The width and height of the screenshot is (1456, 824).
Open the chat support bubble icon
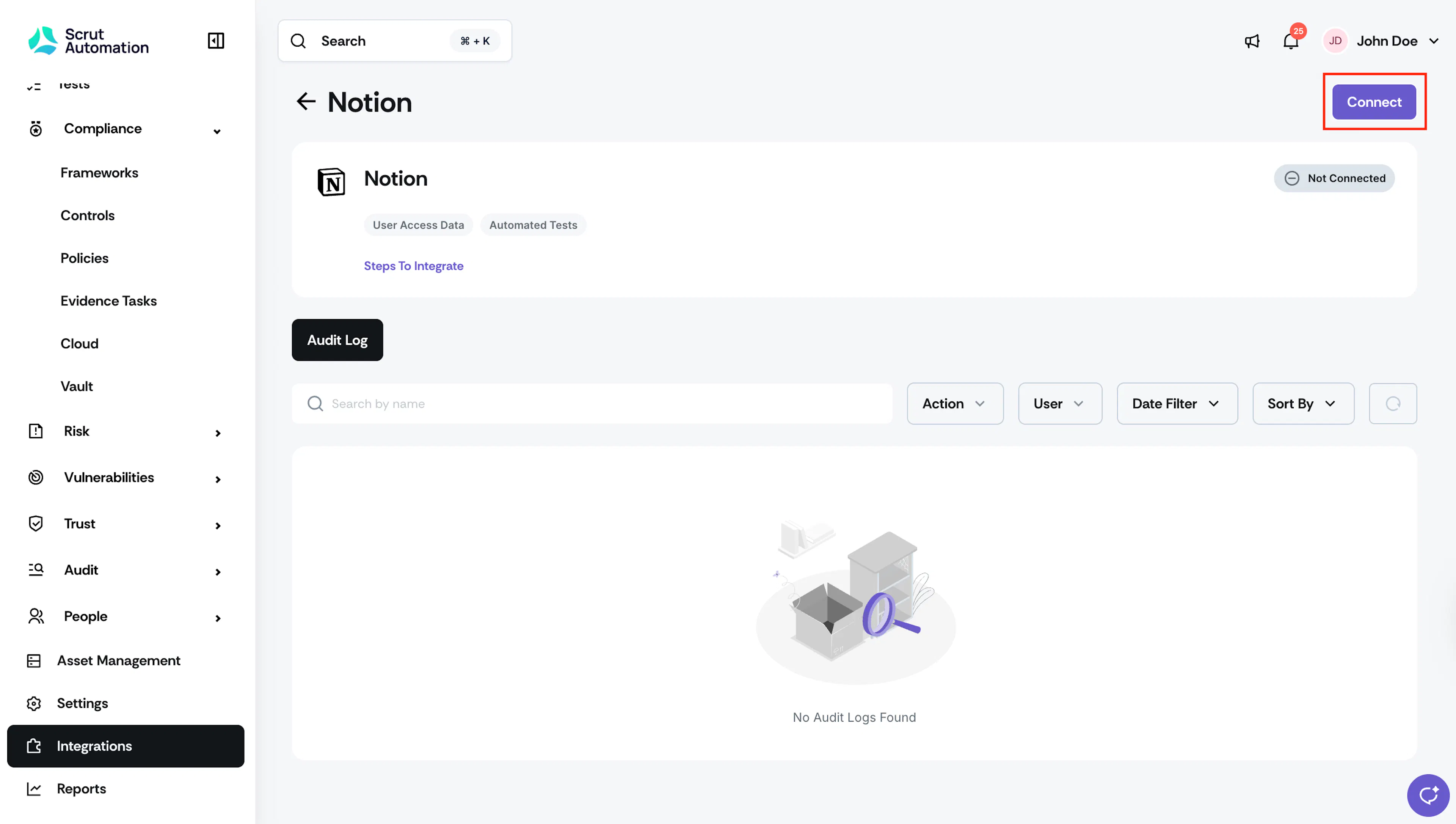tap(1428, 795)
